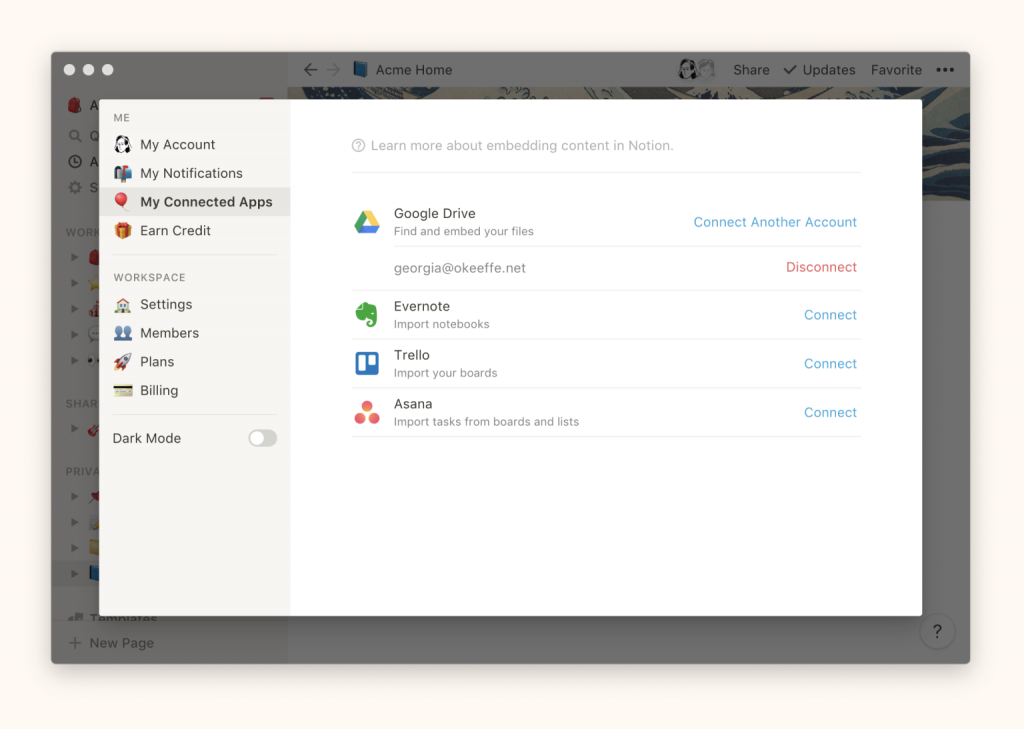Select My Connected Apps section
This screenshot has height=729, width=1024.
pyautogui.click(x=195, y=202)
